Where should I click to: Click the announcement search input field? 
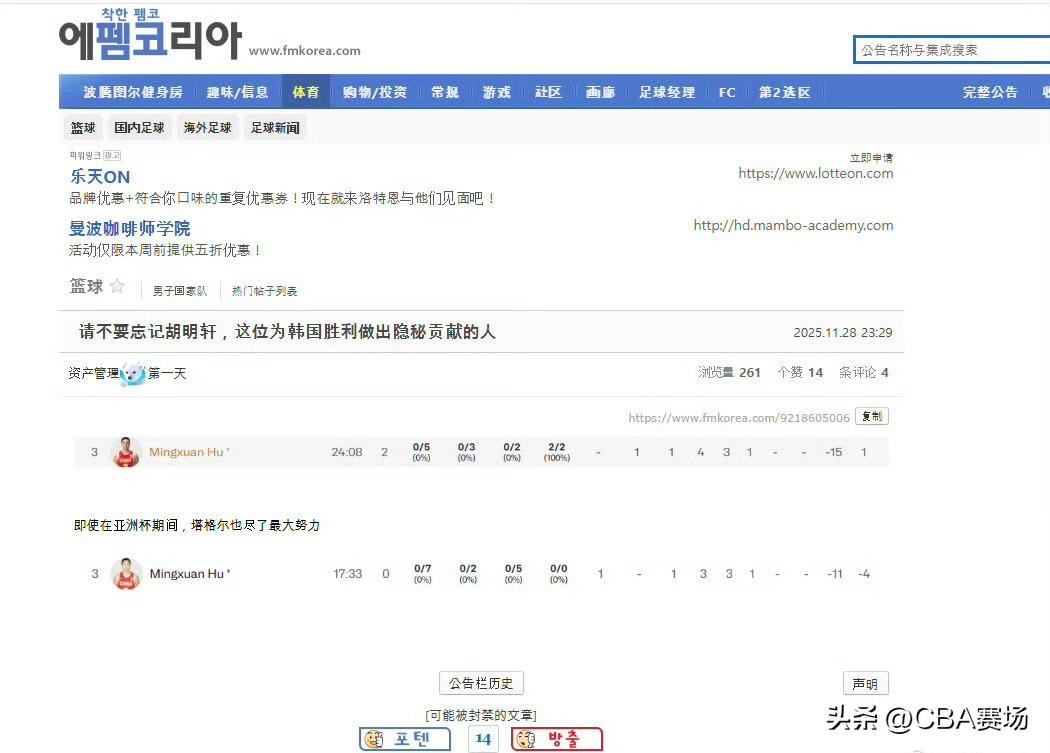click(950, 49)
